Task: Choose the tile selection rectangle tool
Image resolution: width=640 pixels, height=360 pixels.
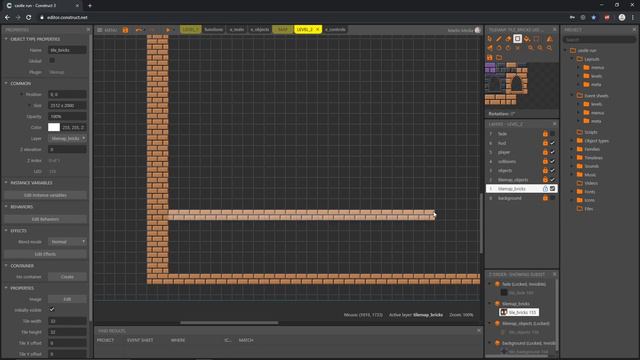Action: pos(536,39)
